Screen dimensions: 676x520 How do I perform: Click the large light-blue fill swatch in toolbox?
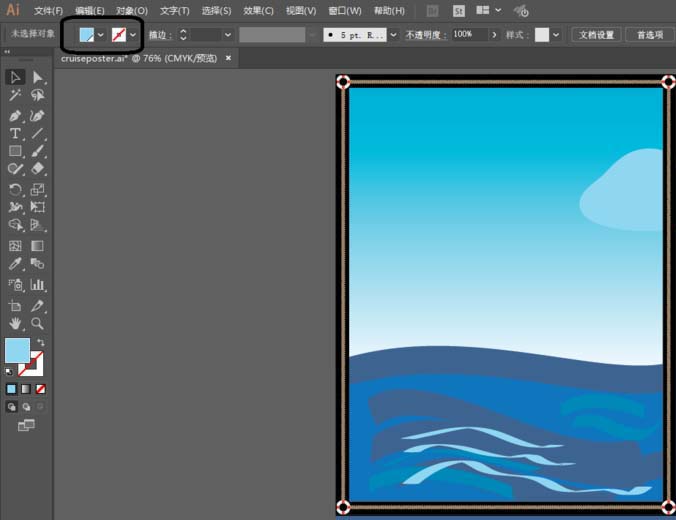pos(17,350)
